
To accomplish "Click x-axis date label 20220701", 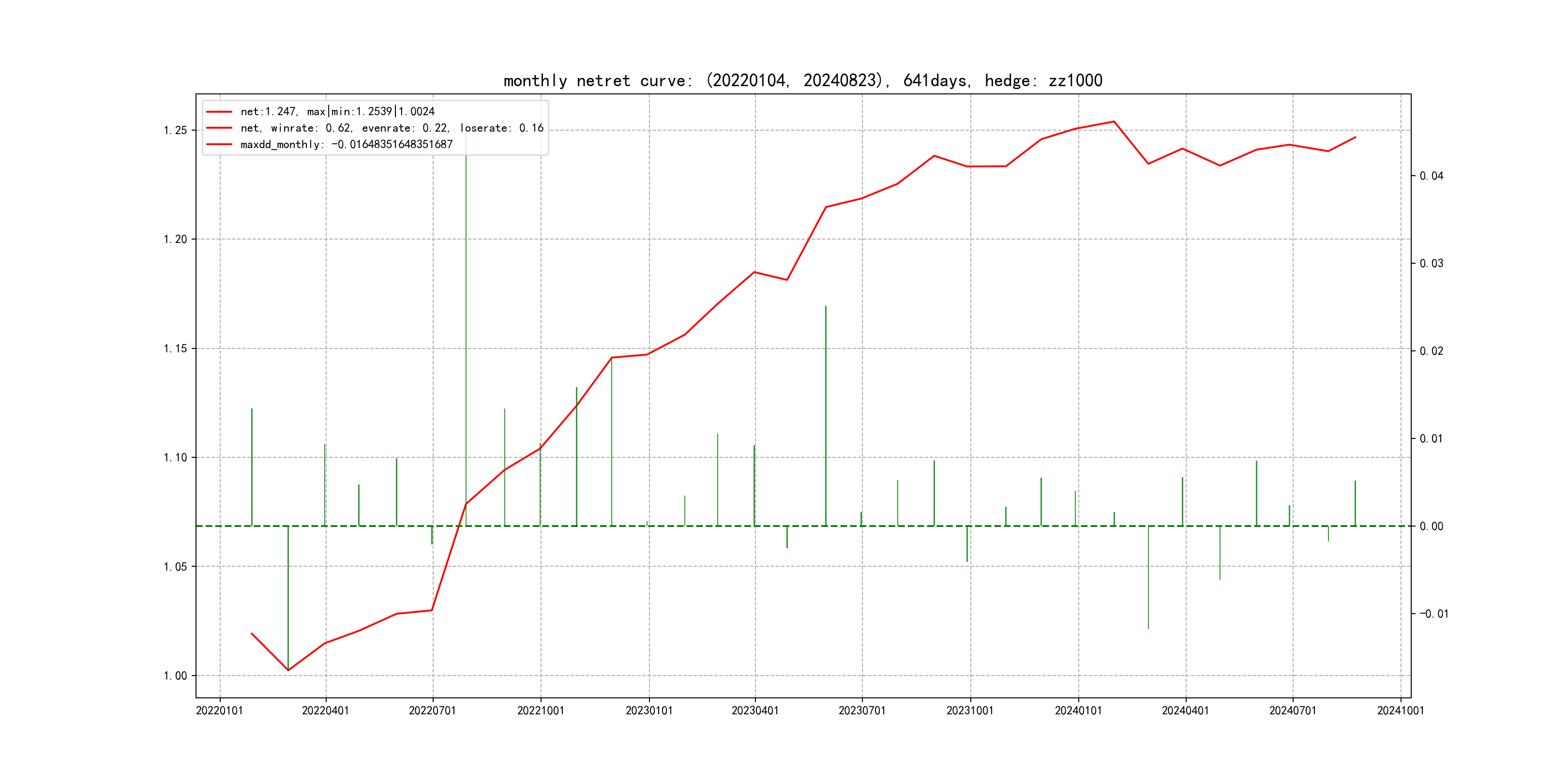I will tap(432, 710).
